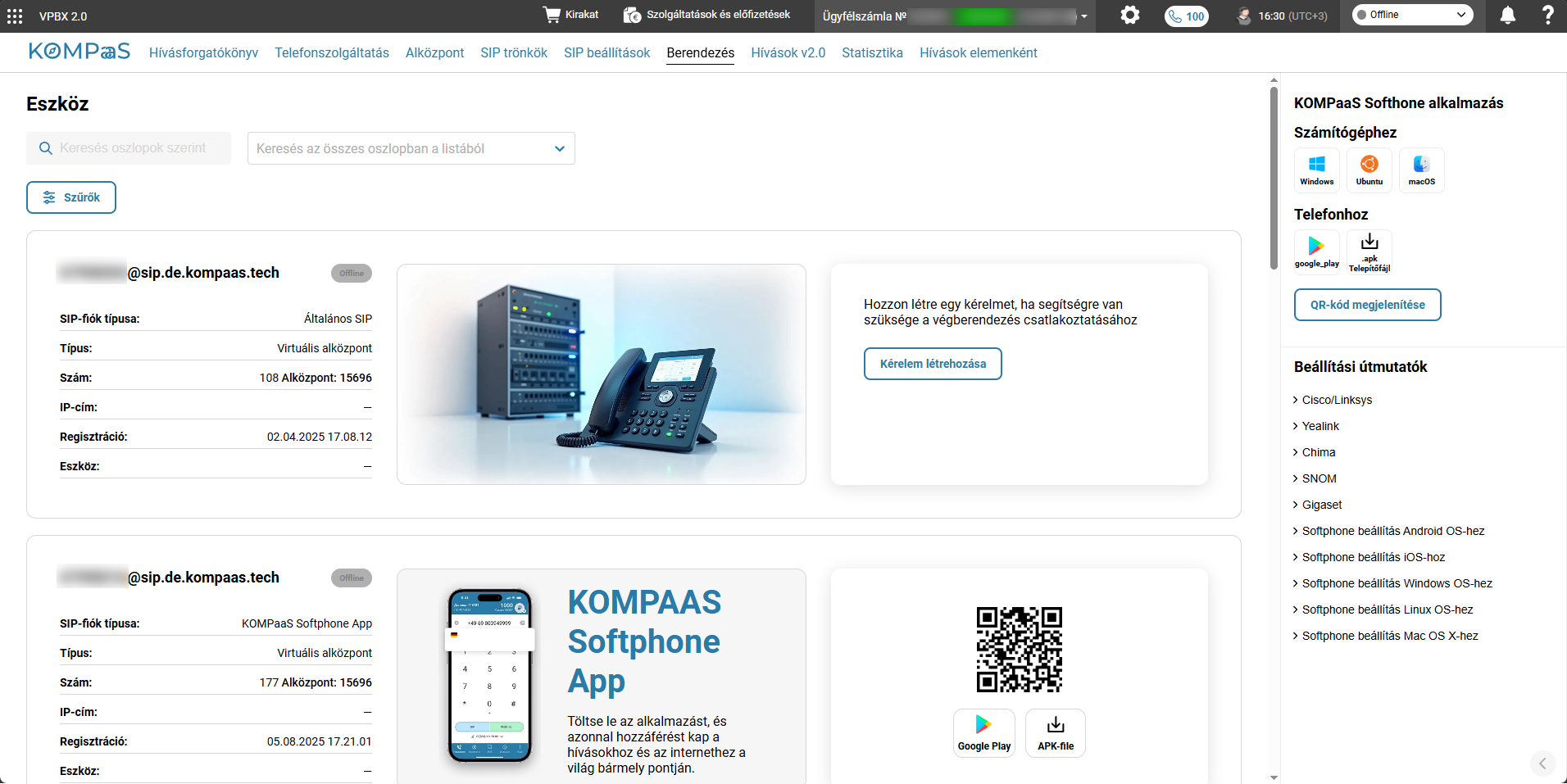1567x784 pixels.
Task: Click the QR code image
Action: click(1020, 650)
